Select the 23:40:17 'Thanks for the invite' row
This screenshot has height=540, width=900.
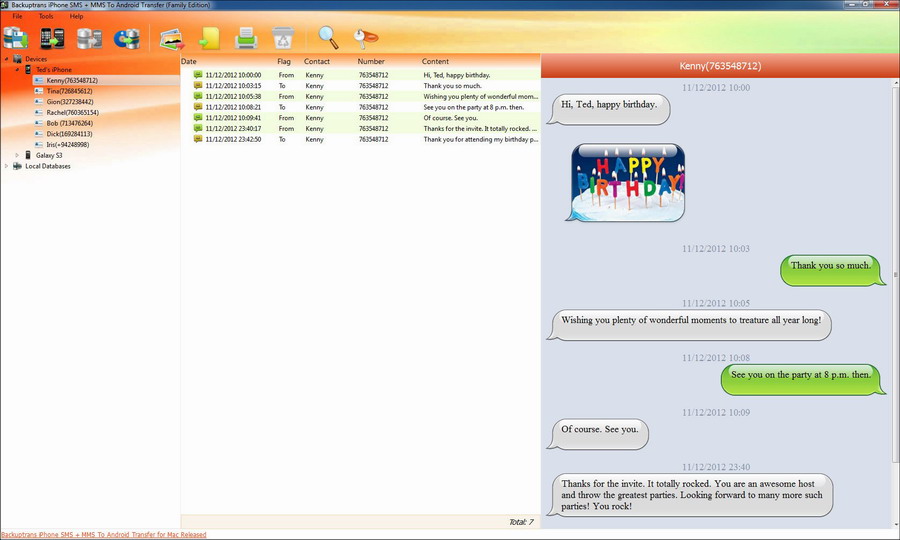(x=360, y=129)
